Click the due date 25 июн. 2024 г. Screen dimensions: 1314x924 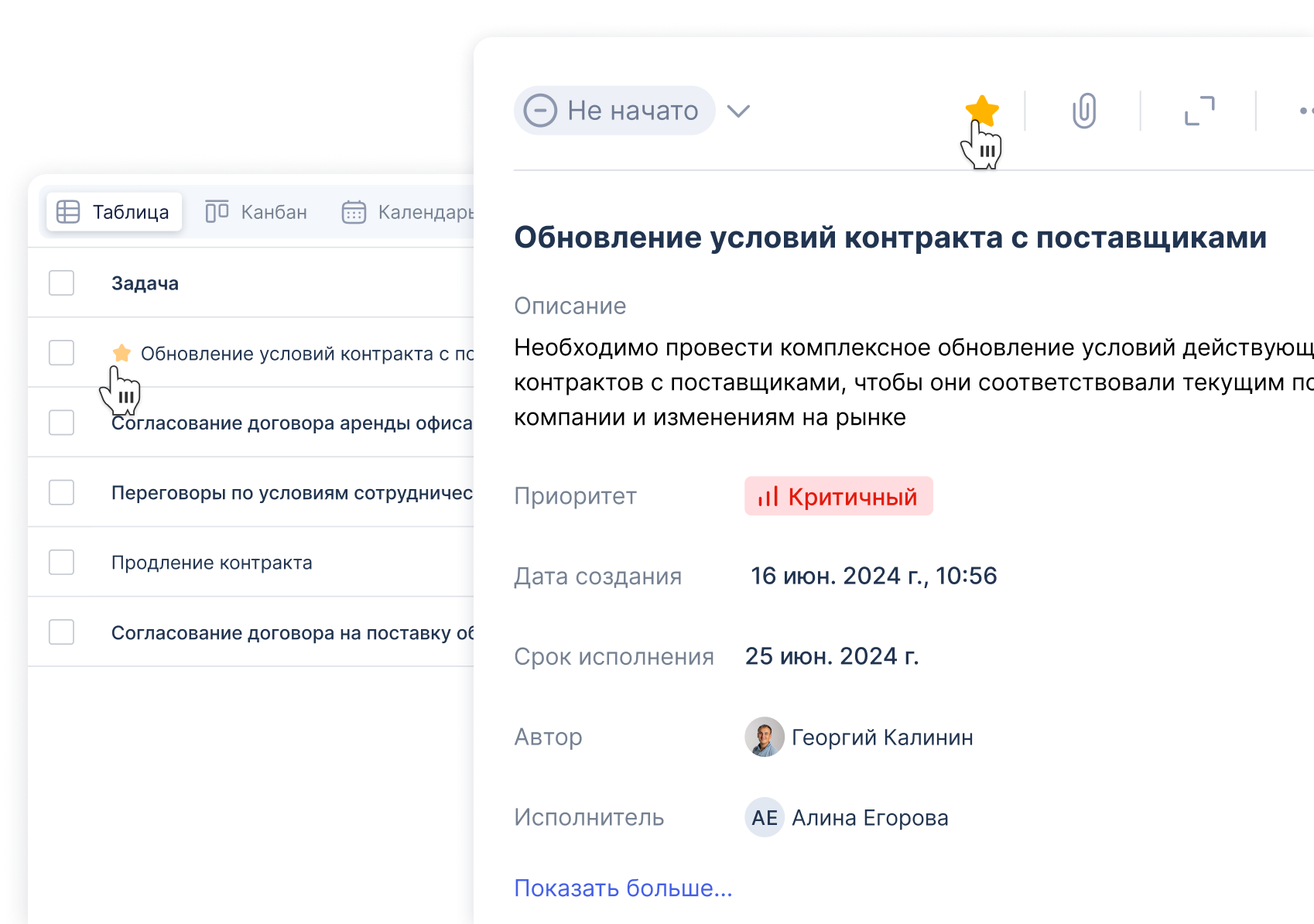831,656
